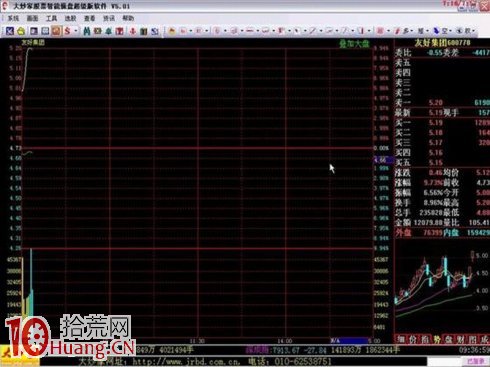
Task: Expand the diagonal pencil tool dropdown arrow
Action: tap(321, 31)
